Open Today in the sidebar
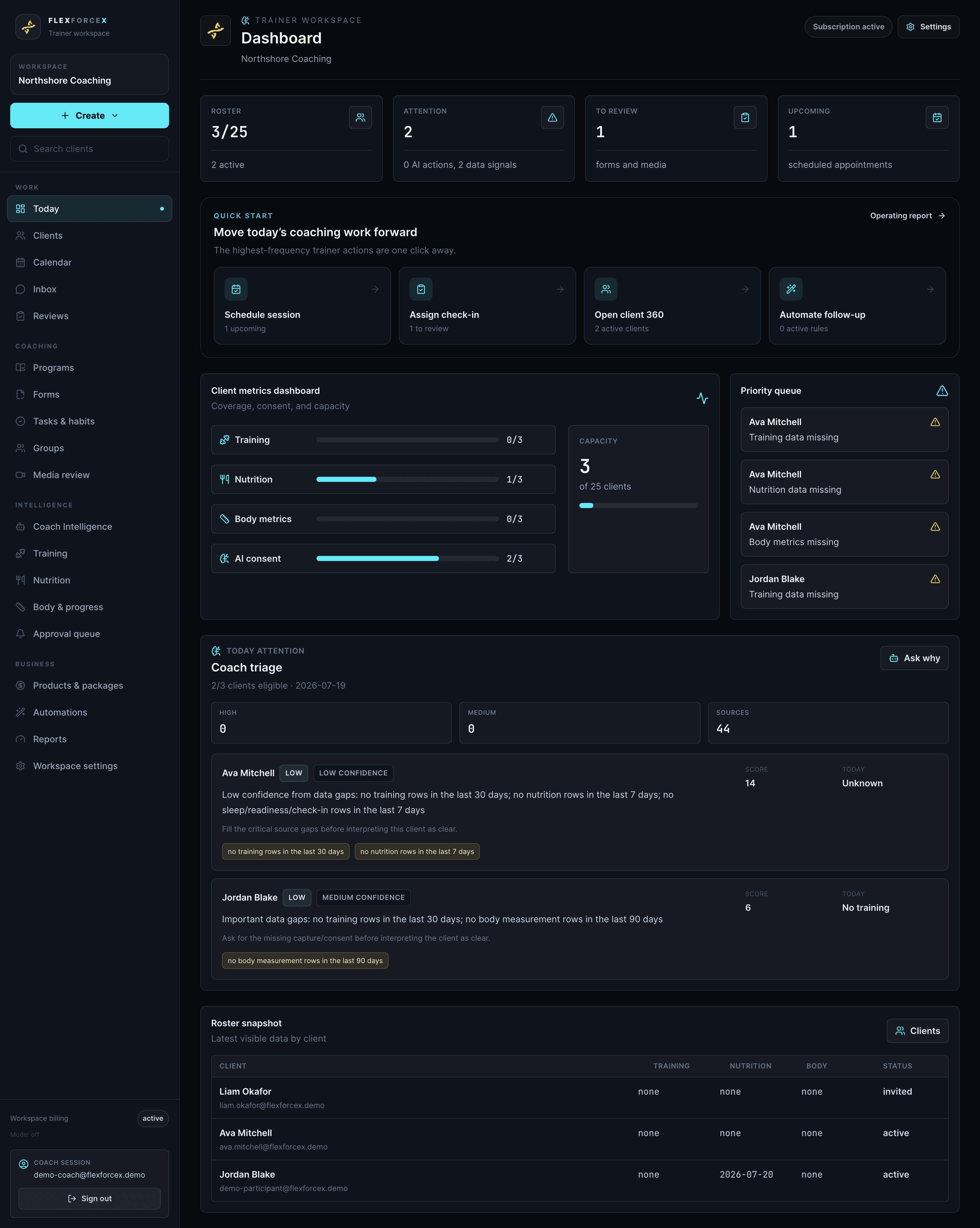 (x=89, y=209)
